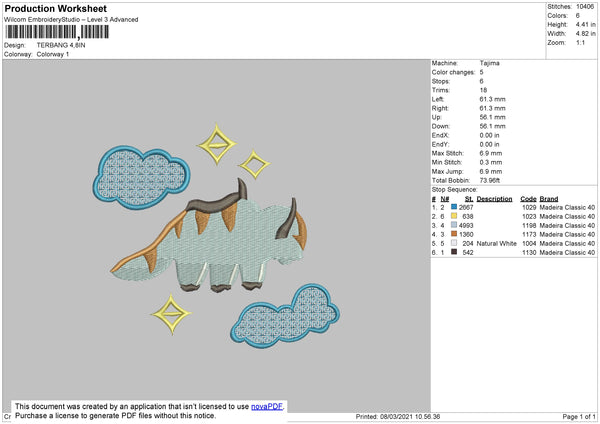Click the Wilcom EmbroideryStudio subtitle
This screenshot has width=600, height=424.
[x=71, y=20]
